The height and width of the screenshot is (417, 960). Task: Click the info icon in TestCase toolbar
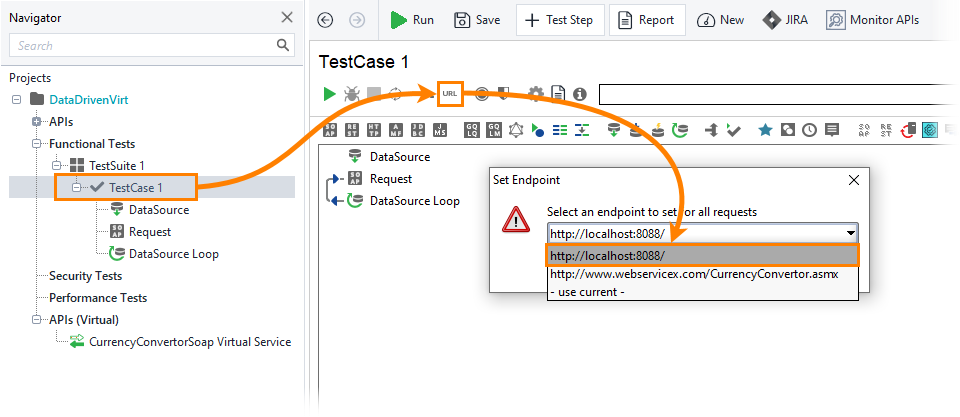click(x=580, y=94)
